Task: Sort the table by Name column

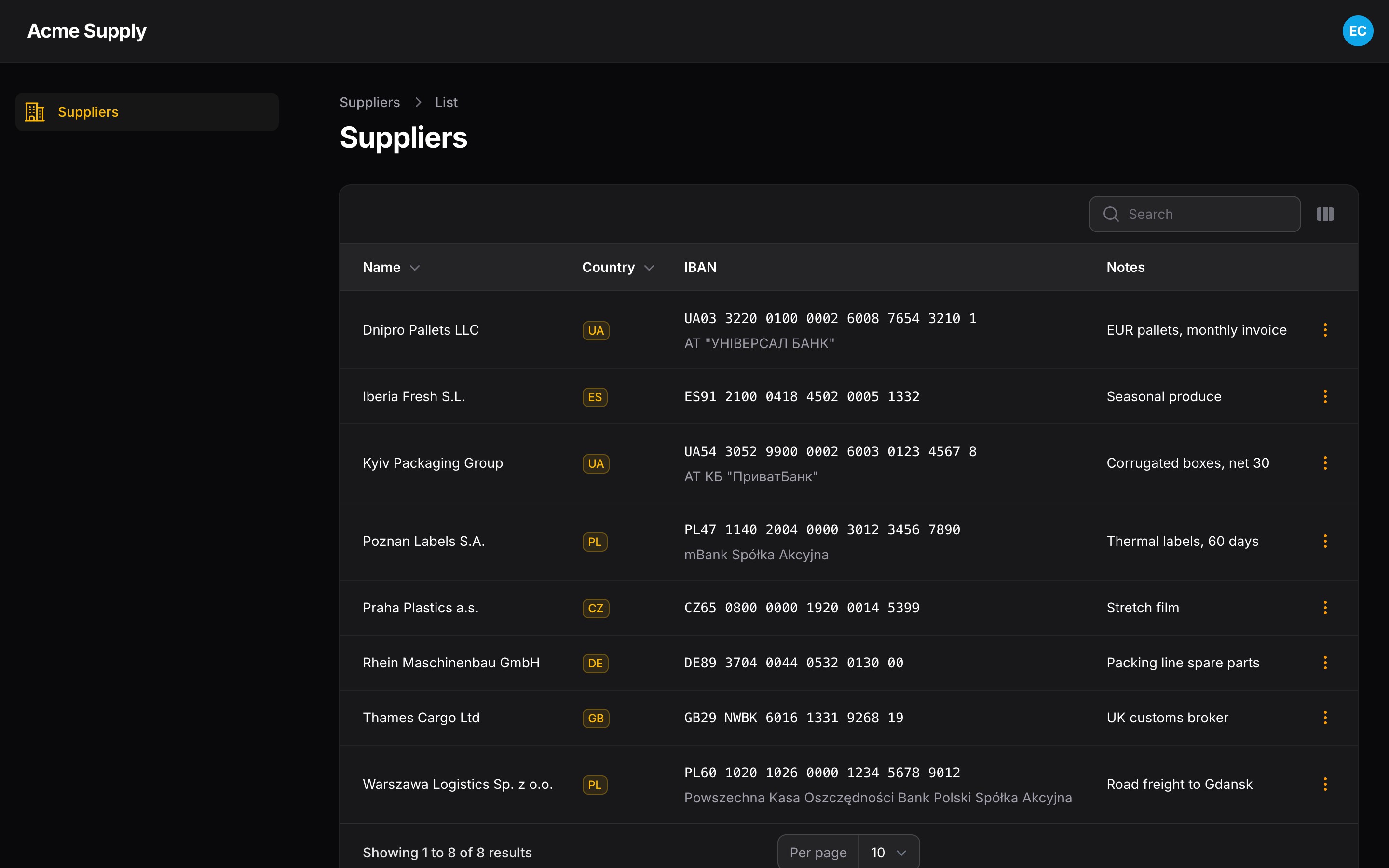Action: pos(392,268)
